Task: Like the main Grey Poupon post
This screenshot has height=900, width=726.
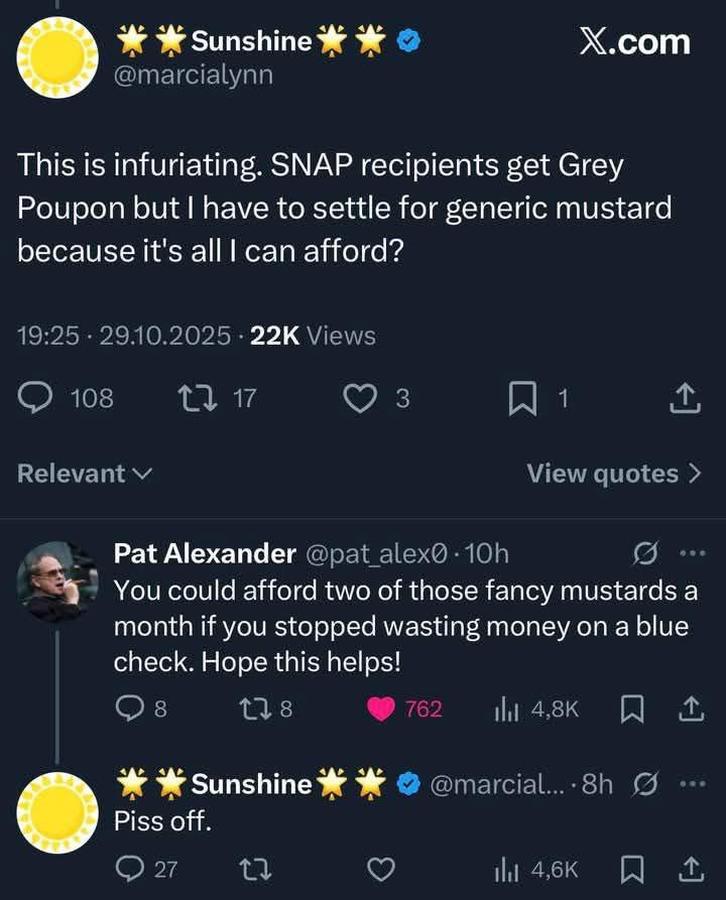Action: click(x=358, y=399)
